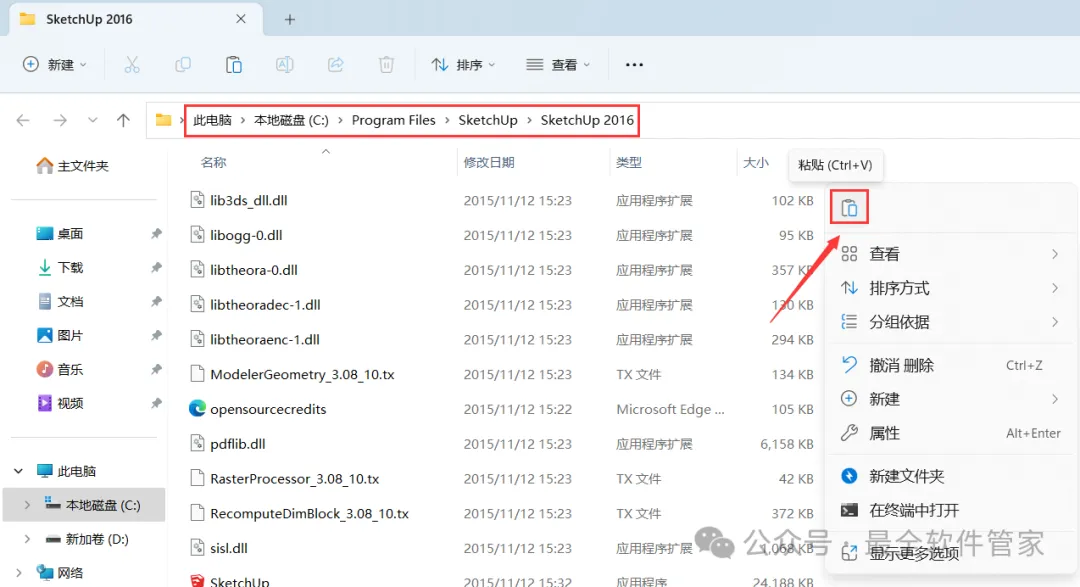Open 桌面 in quick access
The width and height of the screenshot is (1080, 587).
(60, 234)
